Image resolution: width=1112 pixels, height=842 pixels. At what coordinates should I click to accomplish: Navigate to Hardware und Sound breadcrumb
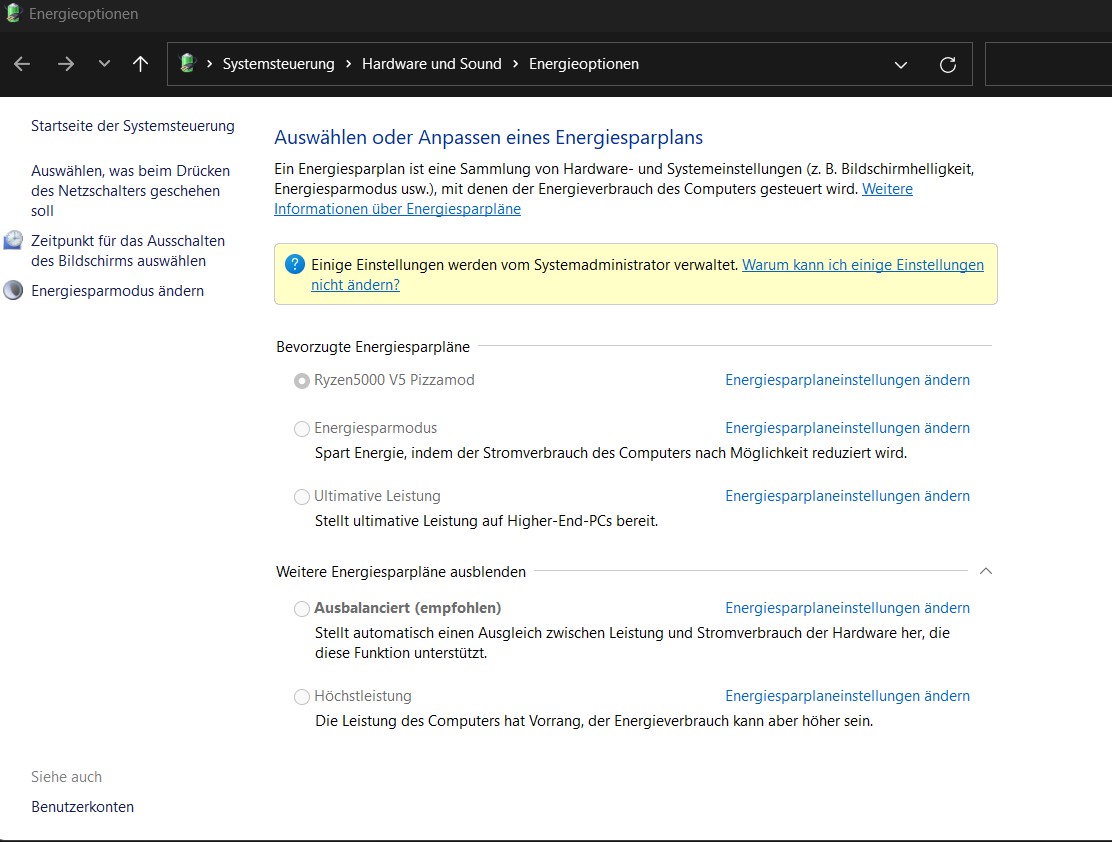point(431,64)
